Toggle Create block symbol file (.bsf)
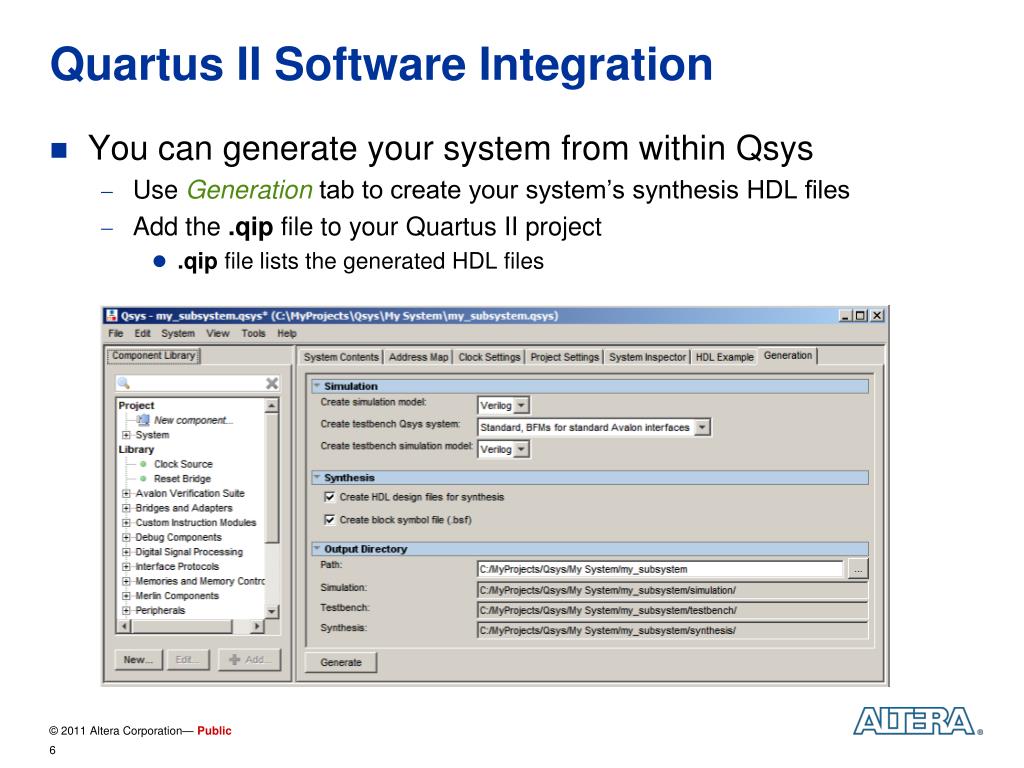Image resolution: width=1024 pixels, height=768 pixels. coord(330,520)
